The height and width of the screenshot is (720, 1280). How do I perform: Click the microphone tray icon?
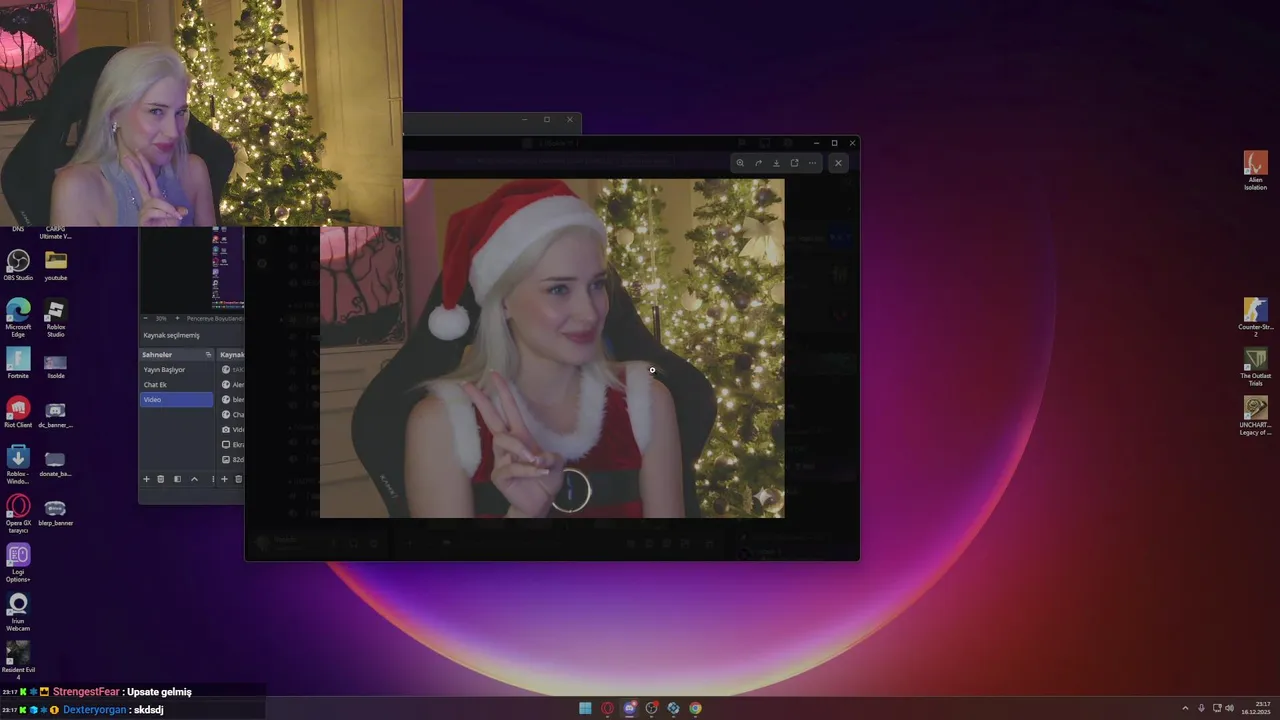coord(1201,708)
